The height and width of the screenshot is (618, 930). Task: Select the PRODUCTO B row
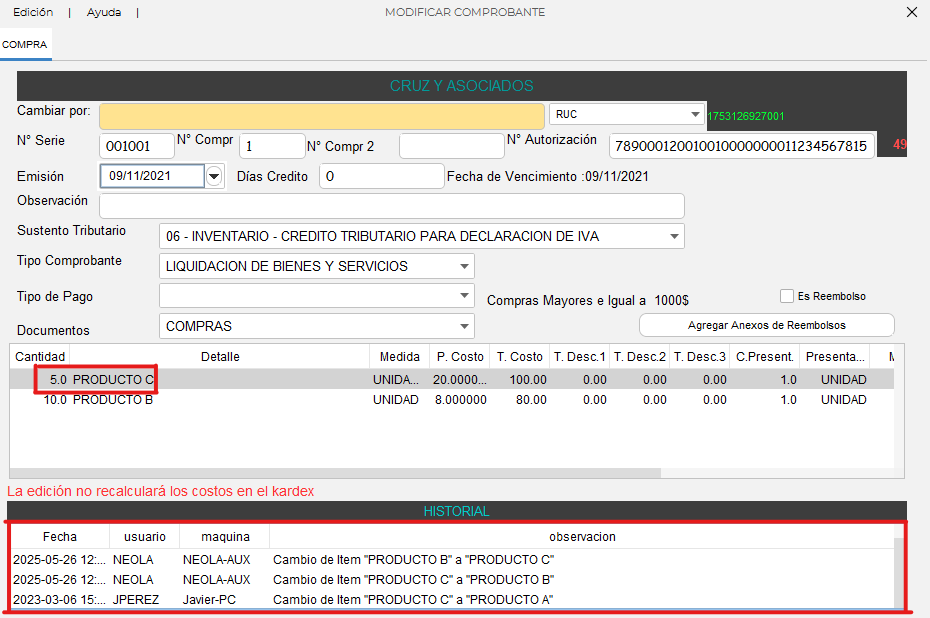[200, 400]
